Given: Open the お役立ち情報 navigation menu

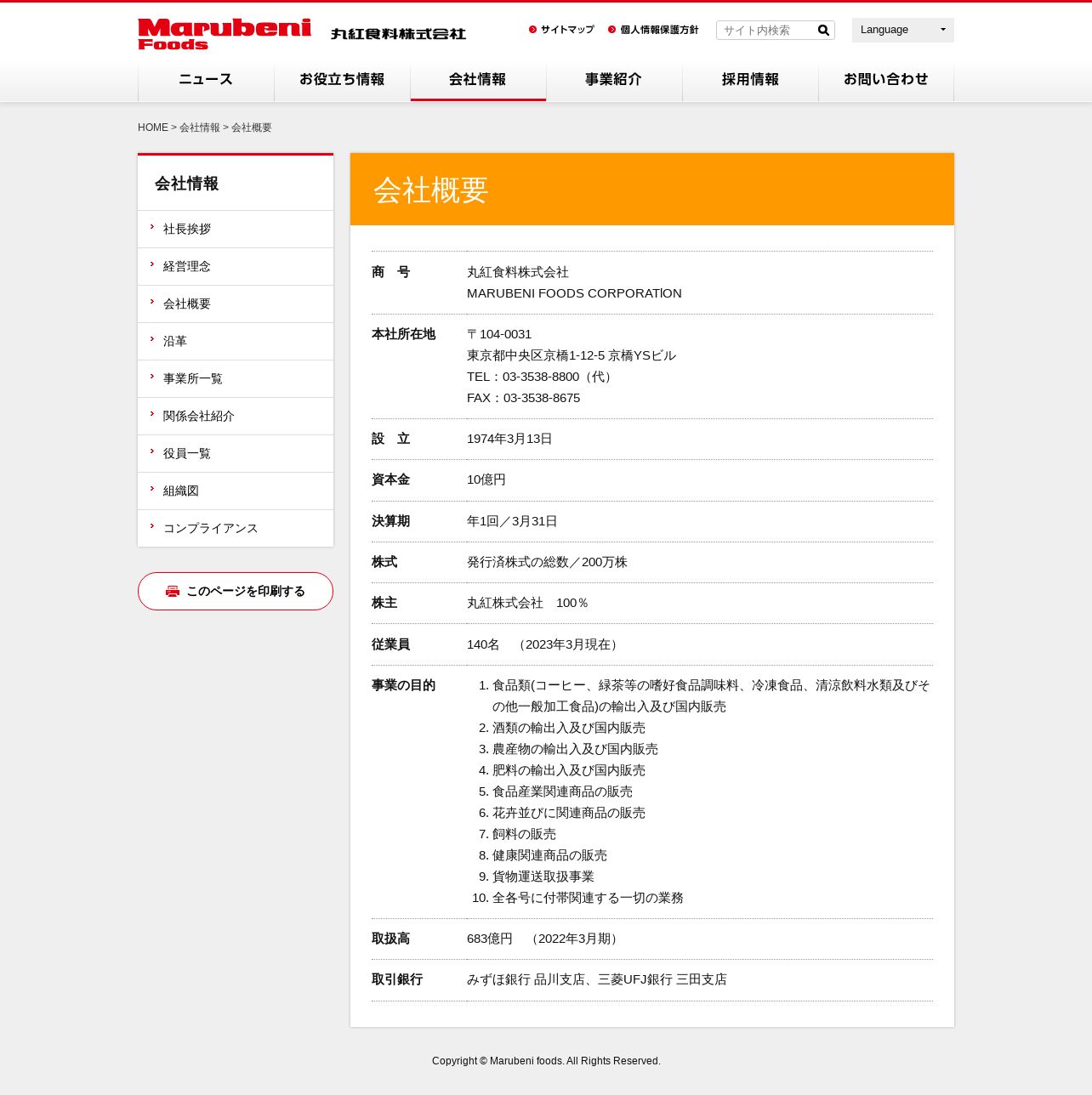Looking at the screenshot, I should 342,80.
